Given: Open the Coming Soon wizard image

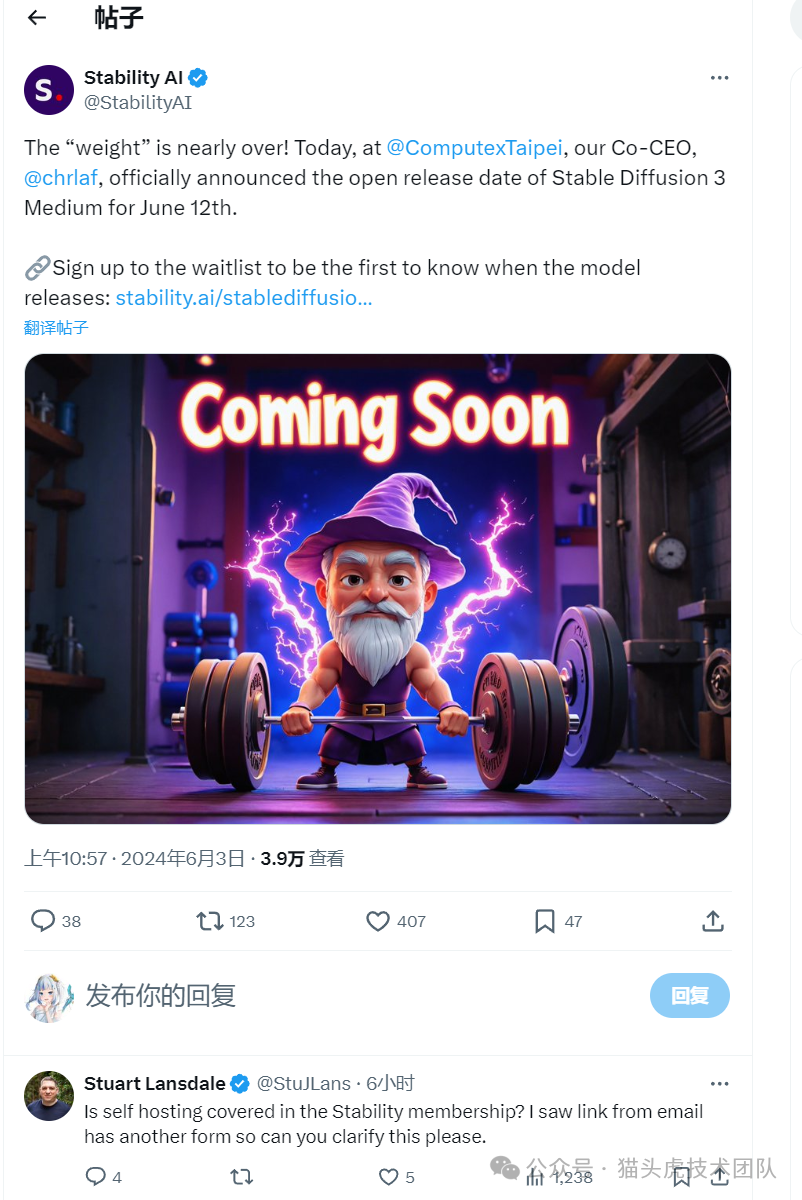Looking at the screenshot, I should (378, 589).
